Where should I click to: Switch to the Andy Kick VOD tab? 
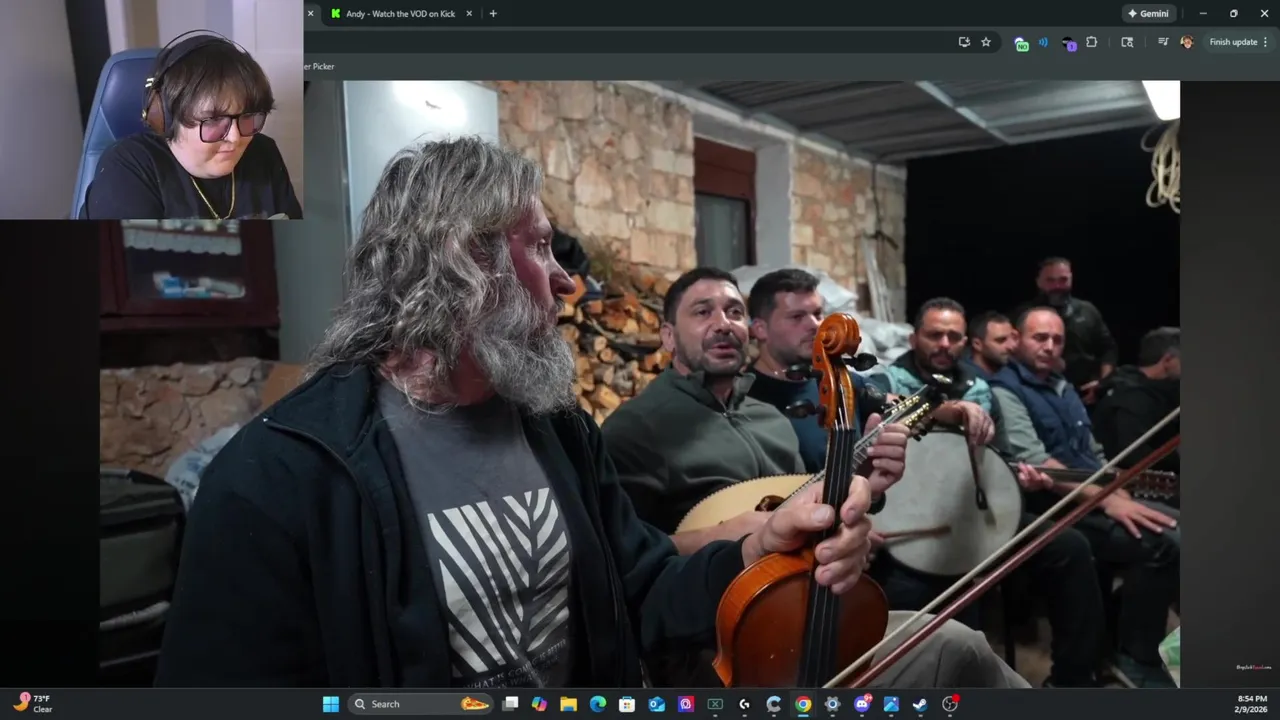point(398,14)
